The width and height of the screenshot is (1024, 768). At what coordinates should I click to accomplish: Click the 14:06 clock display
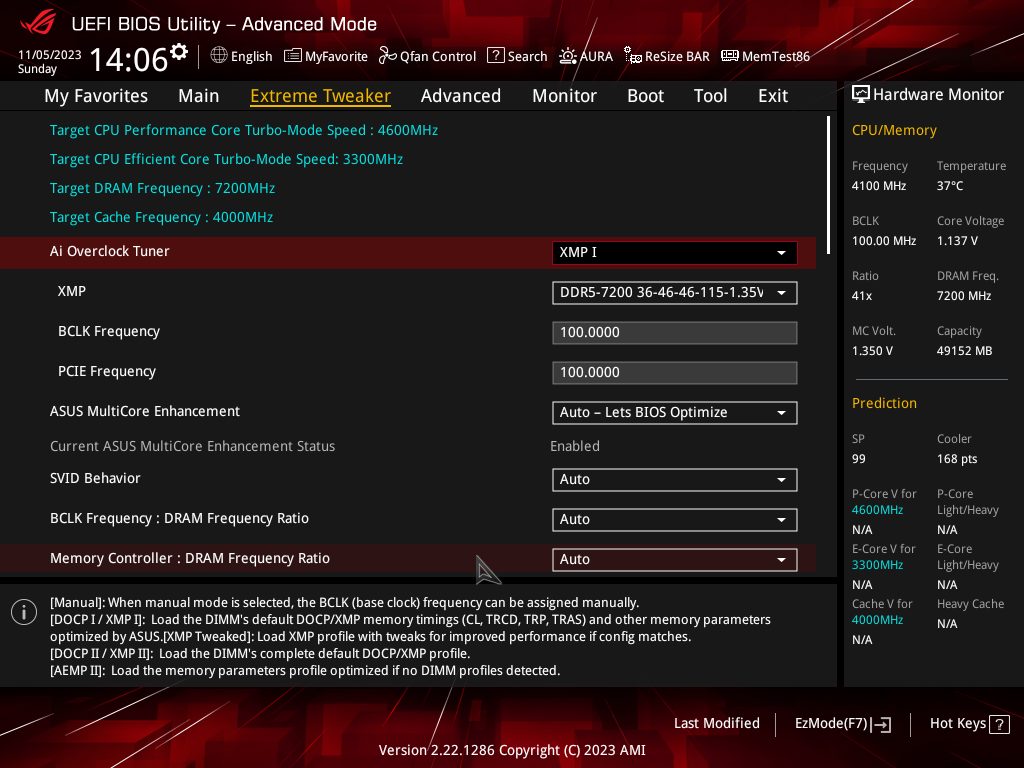(x=129, y=59)
